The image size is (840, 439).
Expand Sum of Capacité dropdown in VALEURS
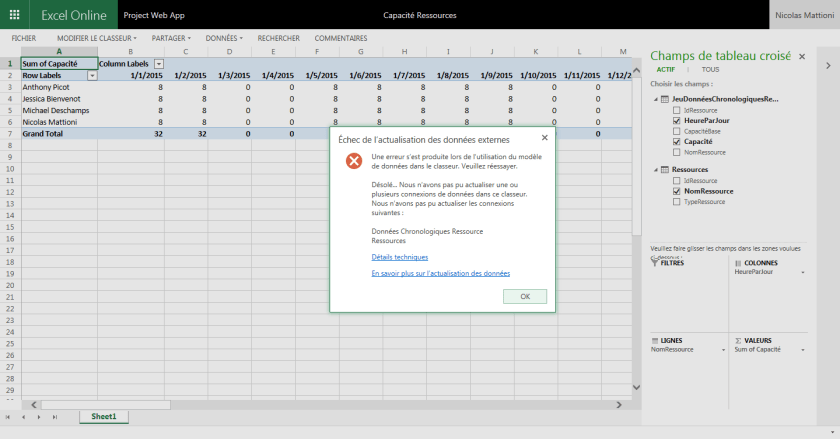pyautogui.click(x=803, y=350)
